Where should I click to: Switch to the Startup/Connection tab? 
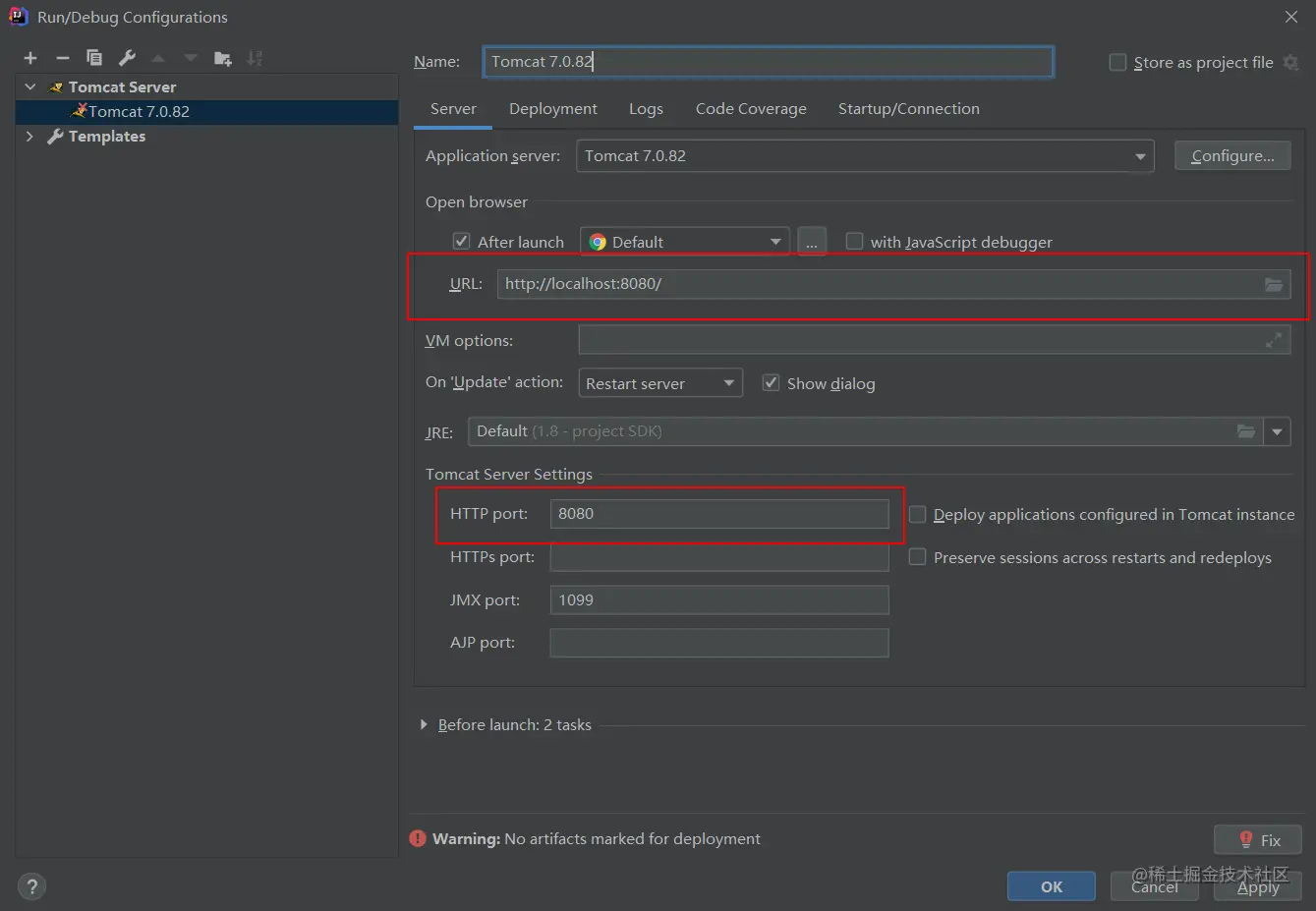[x=908, y=109]
